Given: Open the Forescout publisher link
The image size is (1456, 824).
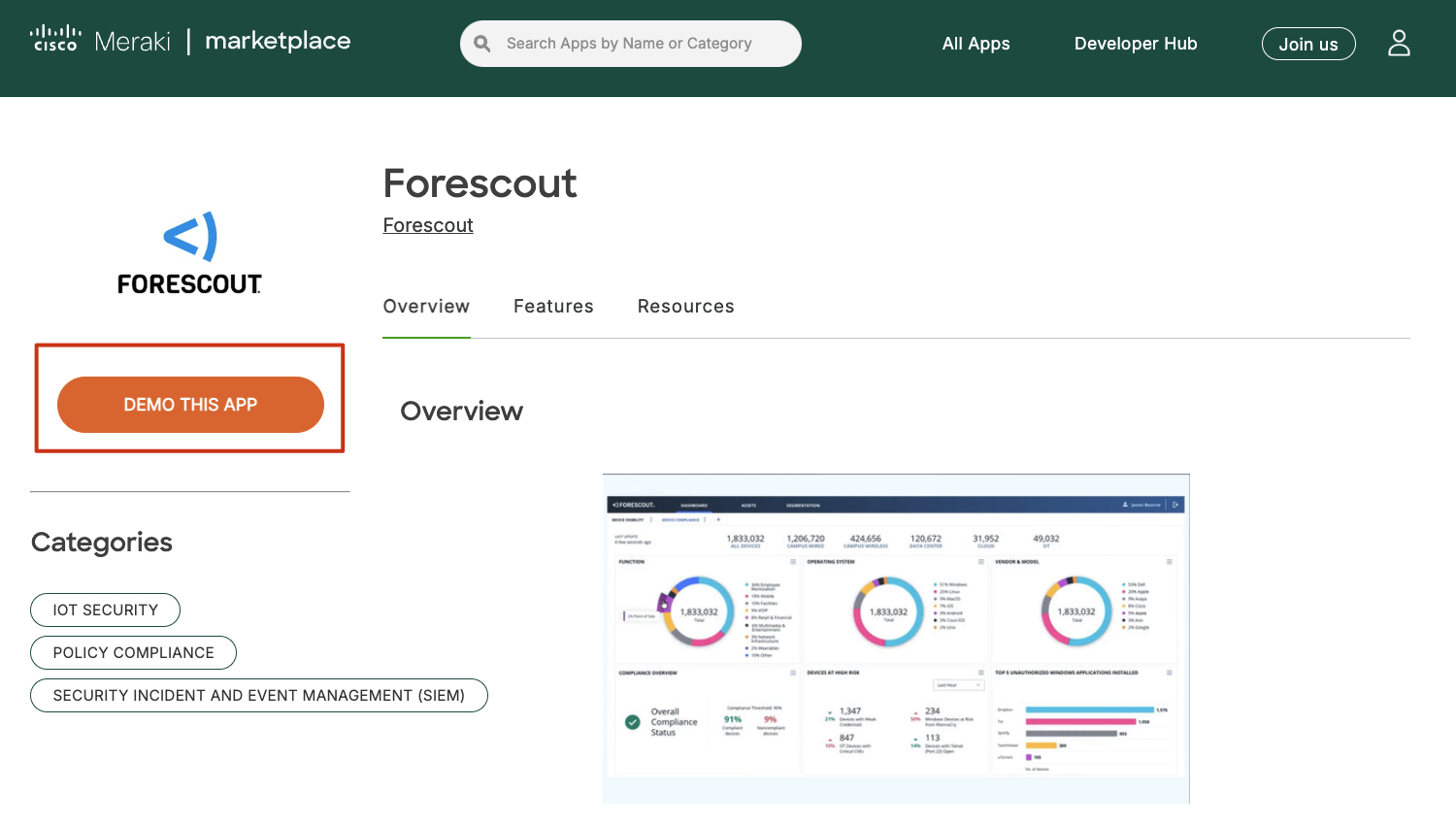Looking at the screenshot, I should click(x=428, y=225).
